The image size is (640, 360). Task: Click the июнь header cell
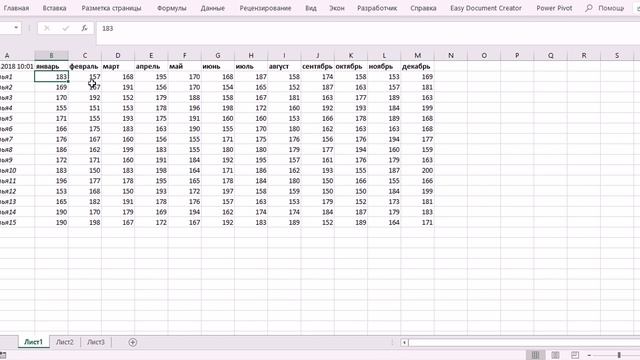(218, 66)
